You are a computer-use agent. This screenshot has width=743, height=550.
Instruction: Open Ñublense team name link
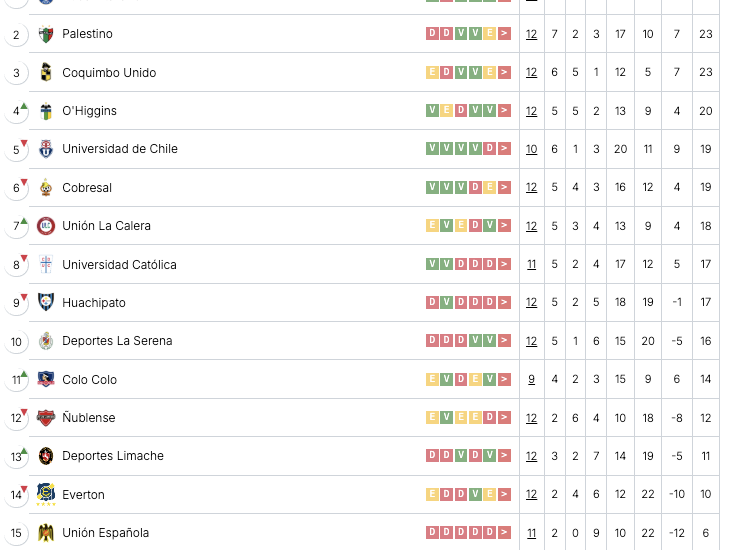89,417
